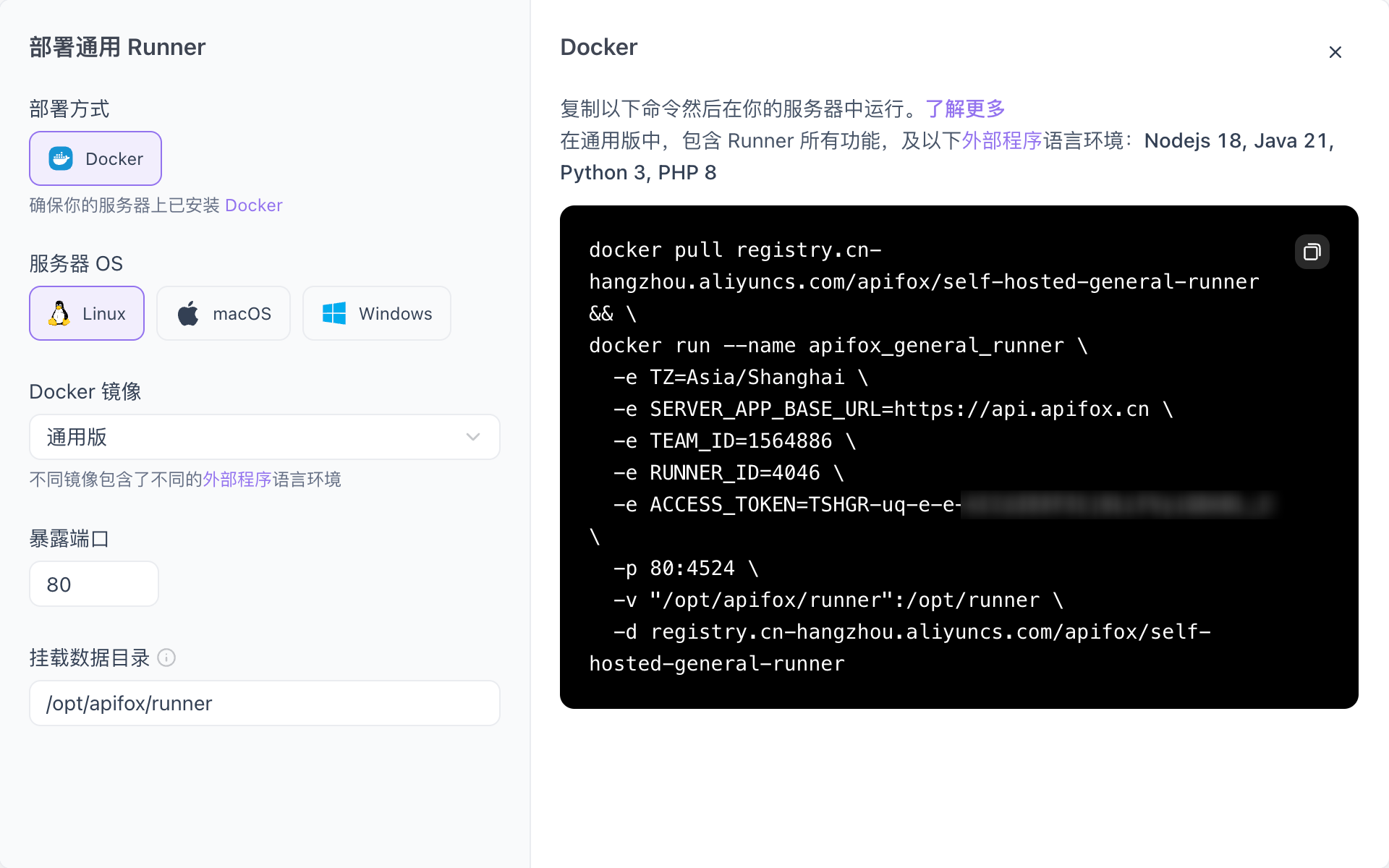Image resolution: width=1389 pixels, height=868 pixels.
Task: Click the chevron in the 镜像 selector
Action: pos(473,437)
